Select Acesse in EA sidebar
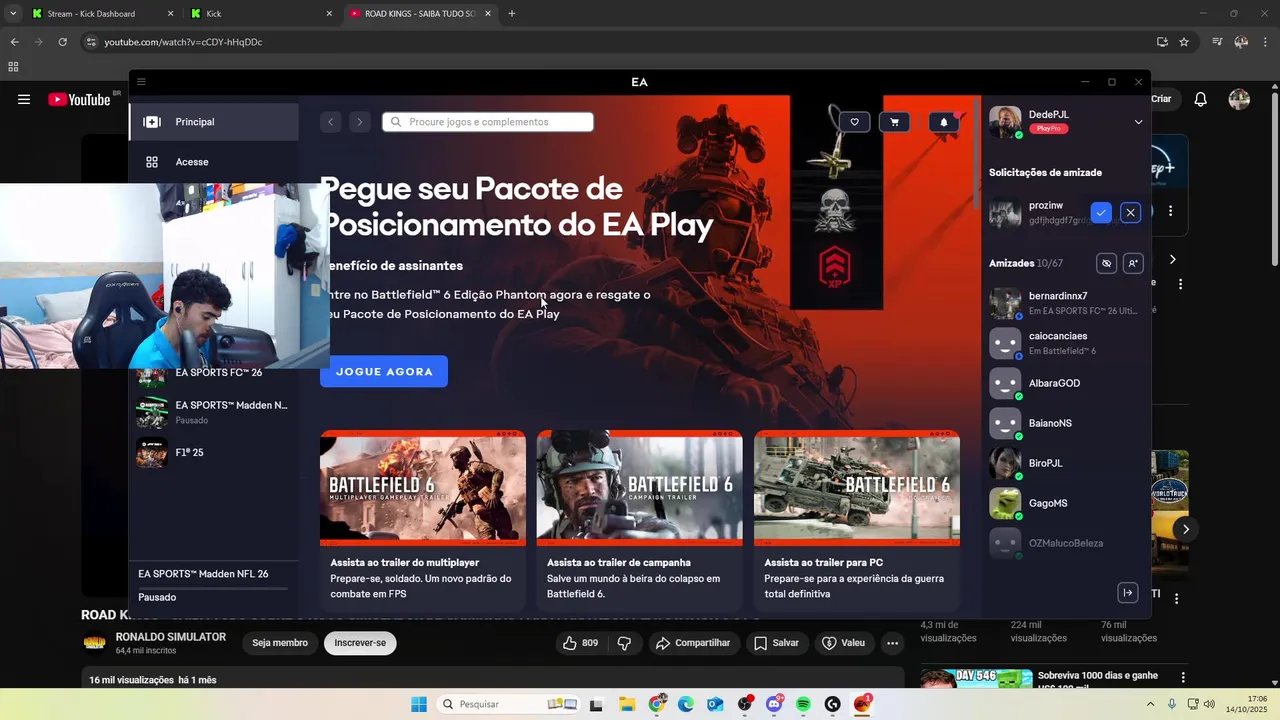 tap(214, 162)
